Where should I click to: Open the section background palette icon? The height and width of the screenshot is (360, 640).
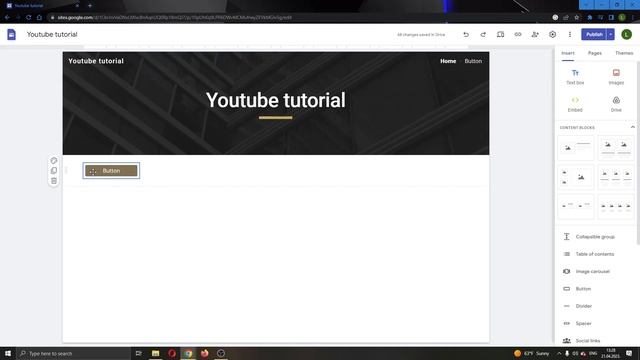[x=54, y=160]
